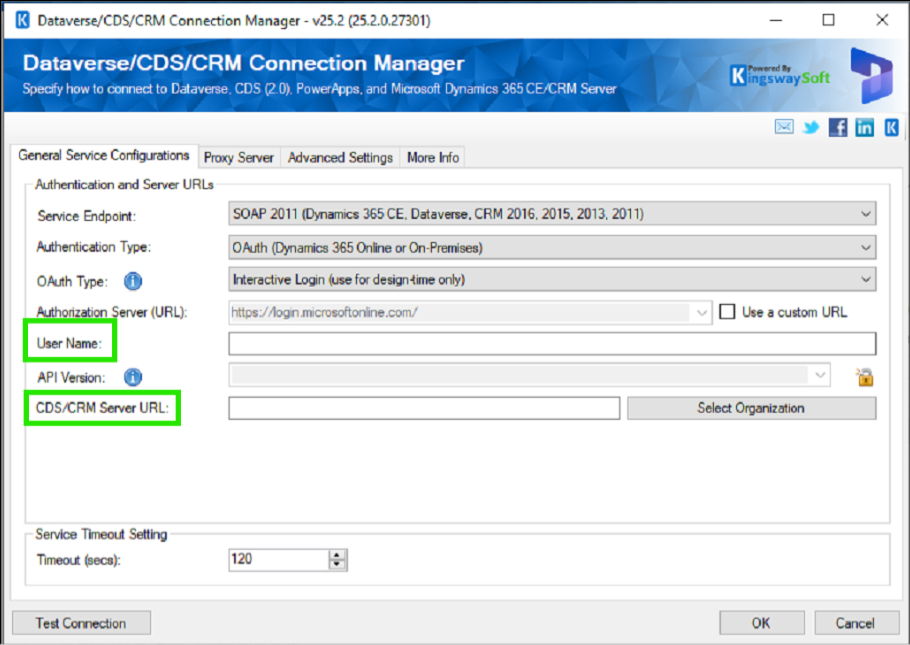
Task: Switch to the More Info tab
Action: (433, 158)
